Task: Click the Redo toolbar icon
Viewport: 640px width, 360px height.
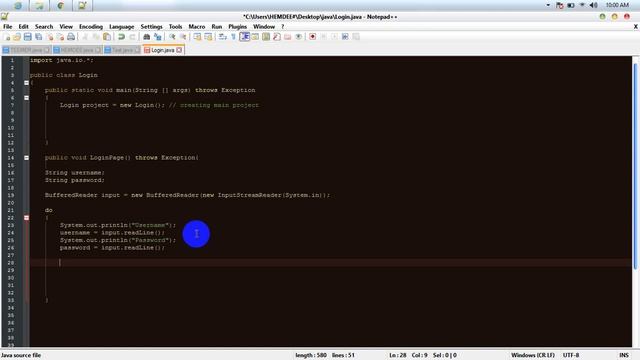Action: (x=132, y=37)
